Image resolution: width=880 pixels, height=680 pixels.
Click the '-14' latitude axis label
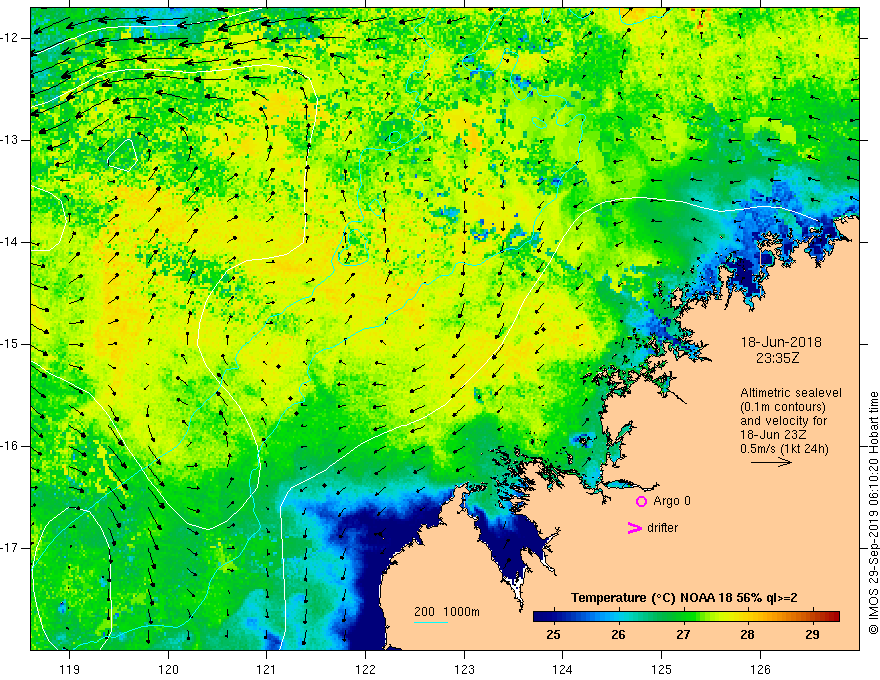[10, 242]
